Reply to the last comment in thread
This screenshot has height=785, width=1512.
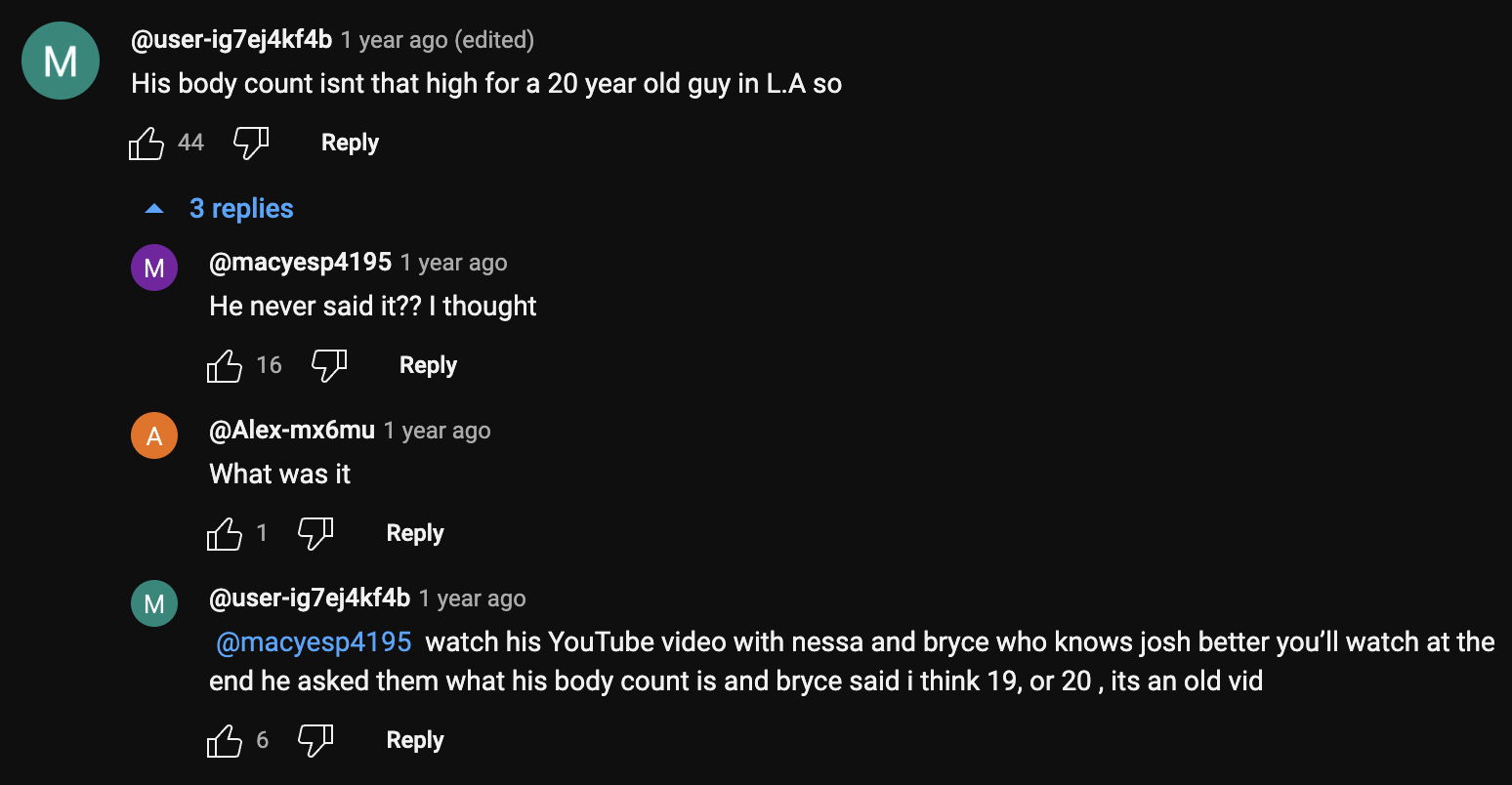coord(415,740)
